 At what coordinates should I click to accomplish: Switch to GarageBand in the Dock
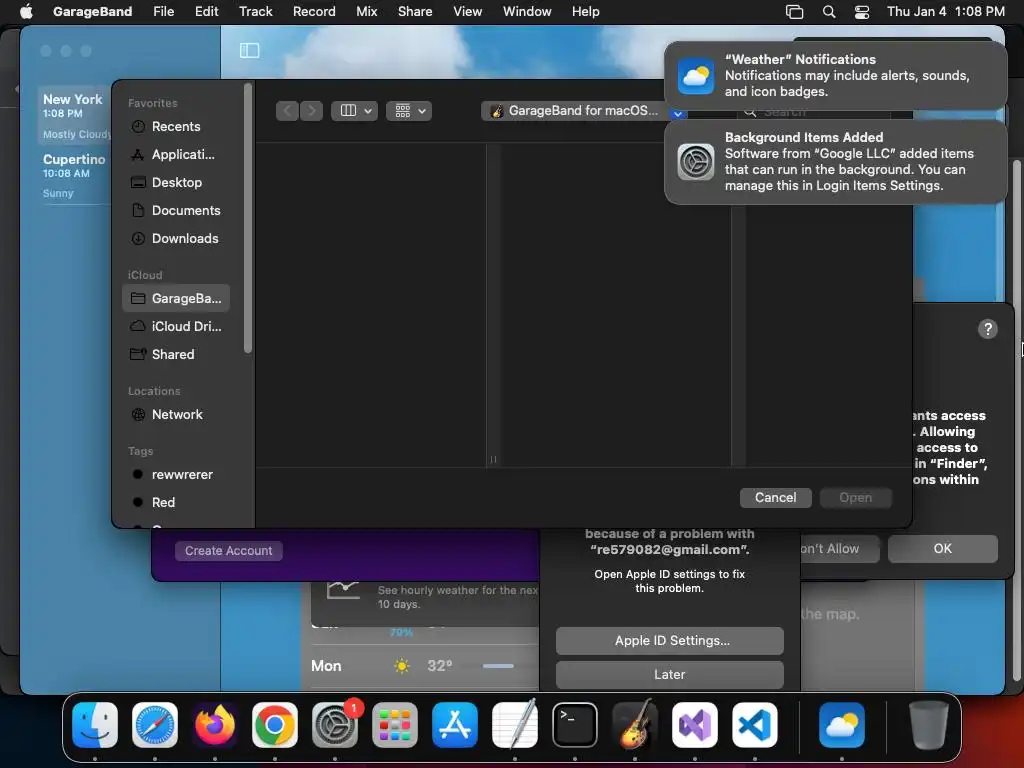click(635, 725)
